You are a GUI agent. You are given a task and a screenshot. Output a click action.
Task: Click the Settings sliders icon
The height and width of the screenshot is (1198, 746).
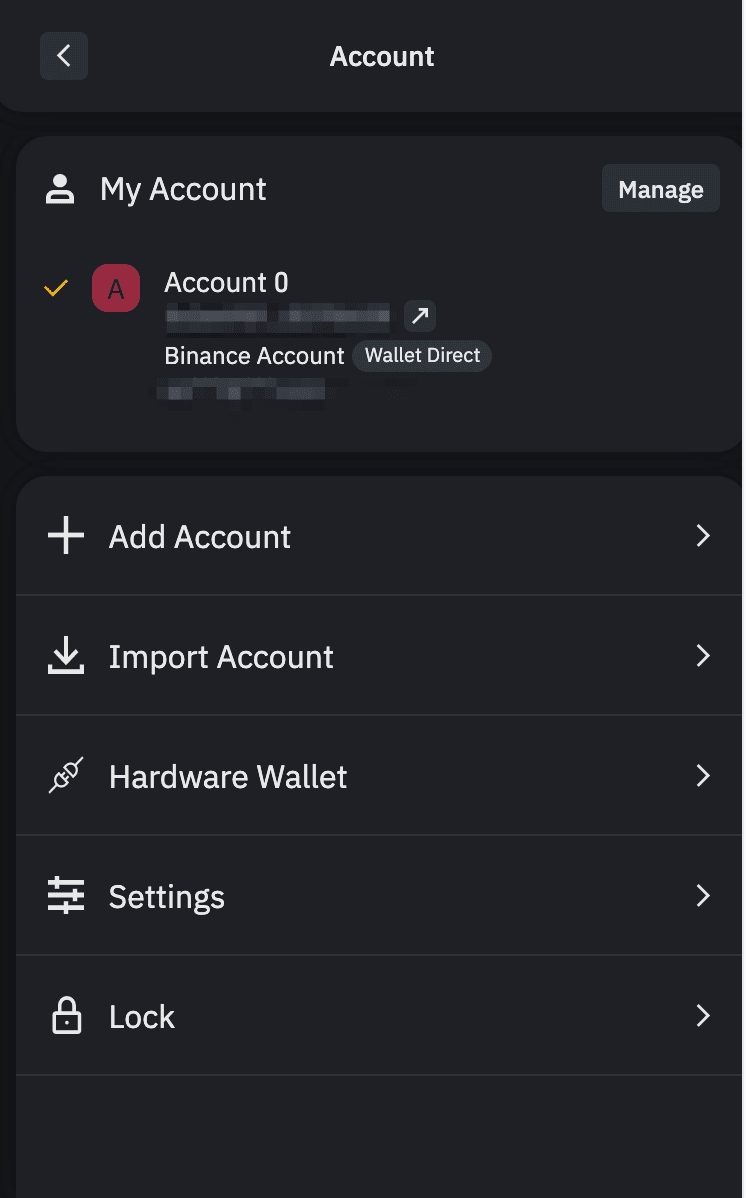coord(66,896)
